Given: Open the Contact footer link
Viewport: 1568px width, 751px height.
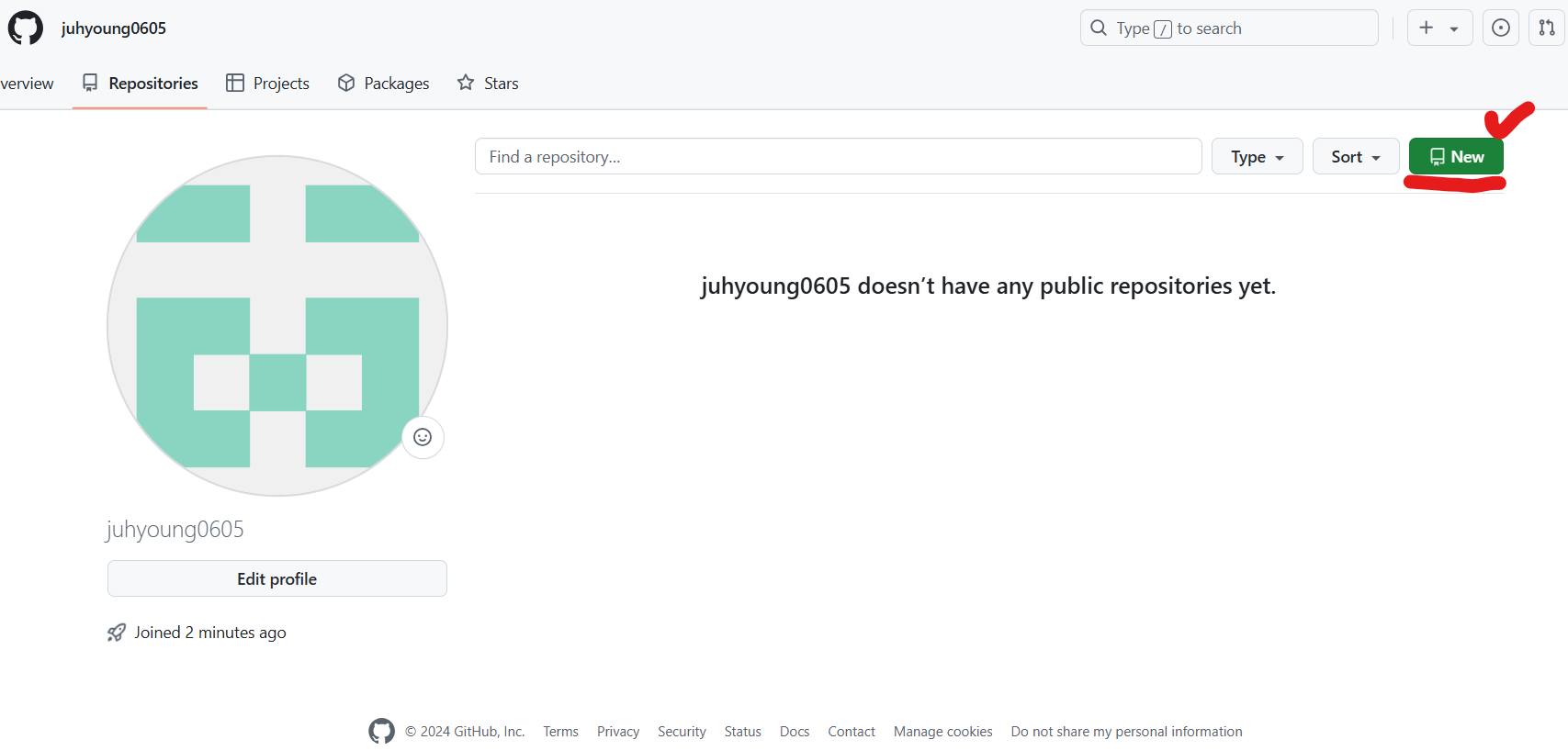Looking at the screenshot, I should [852, 732].
